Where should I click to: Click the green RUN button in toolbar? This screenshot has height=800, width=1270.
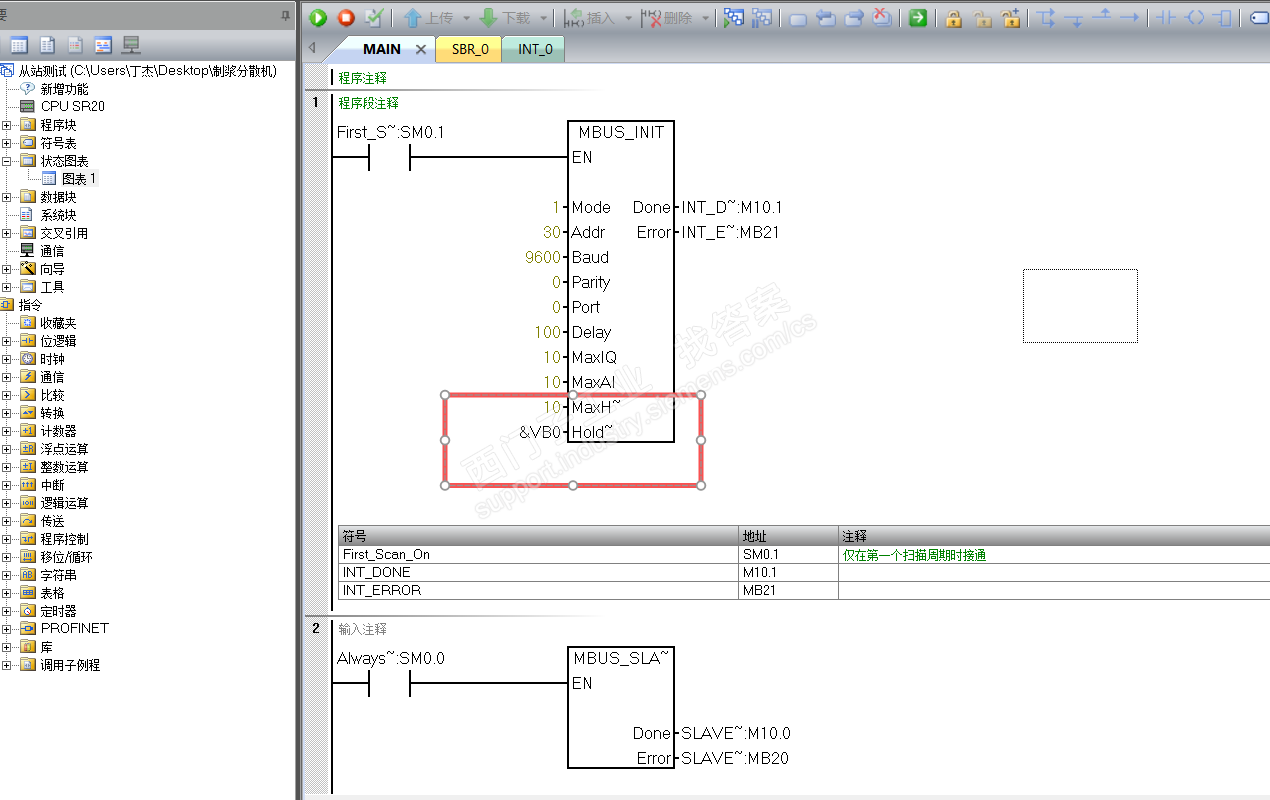click(318, 17)
